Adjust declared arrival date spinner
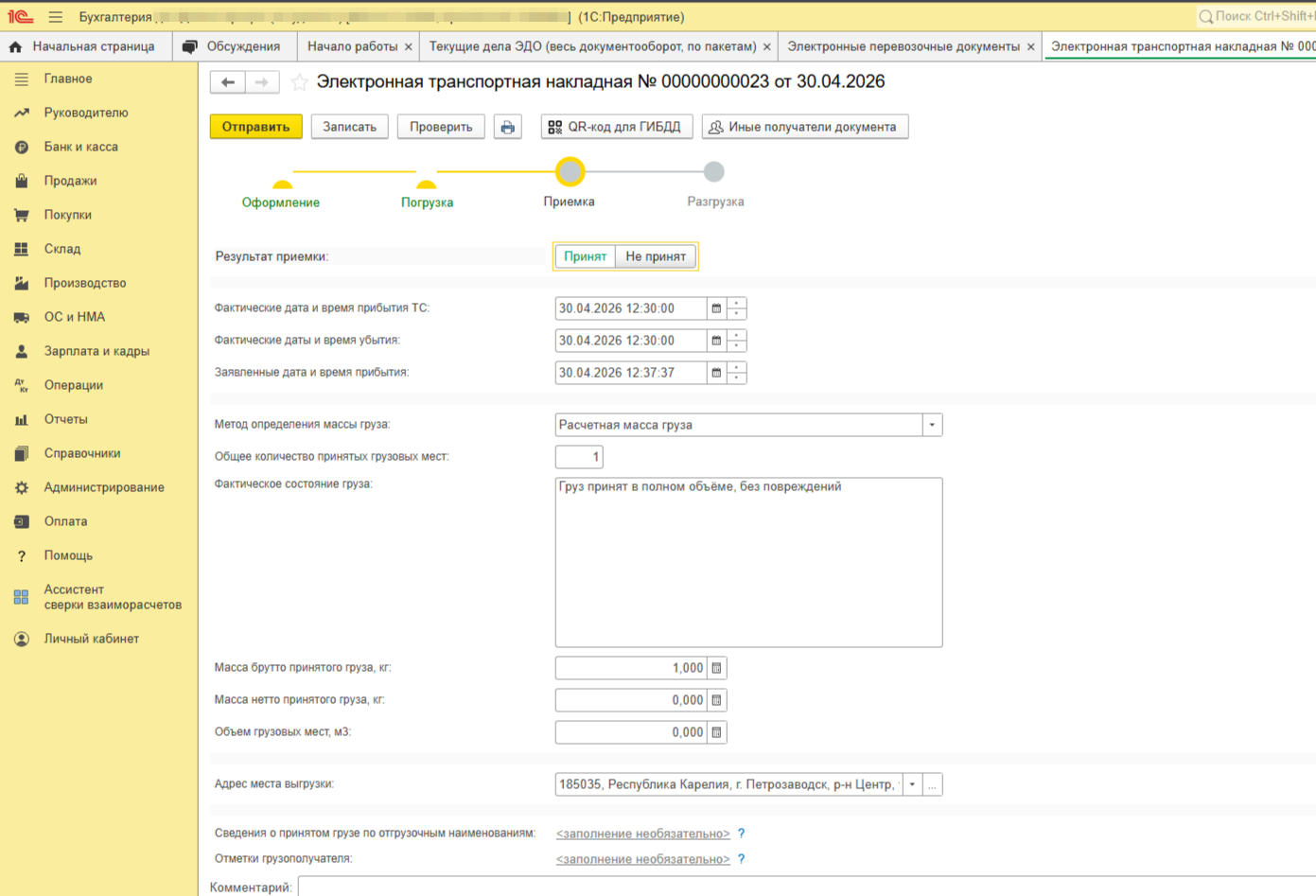The height and width of the screenshot is (896, 1316). 737,373
